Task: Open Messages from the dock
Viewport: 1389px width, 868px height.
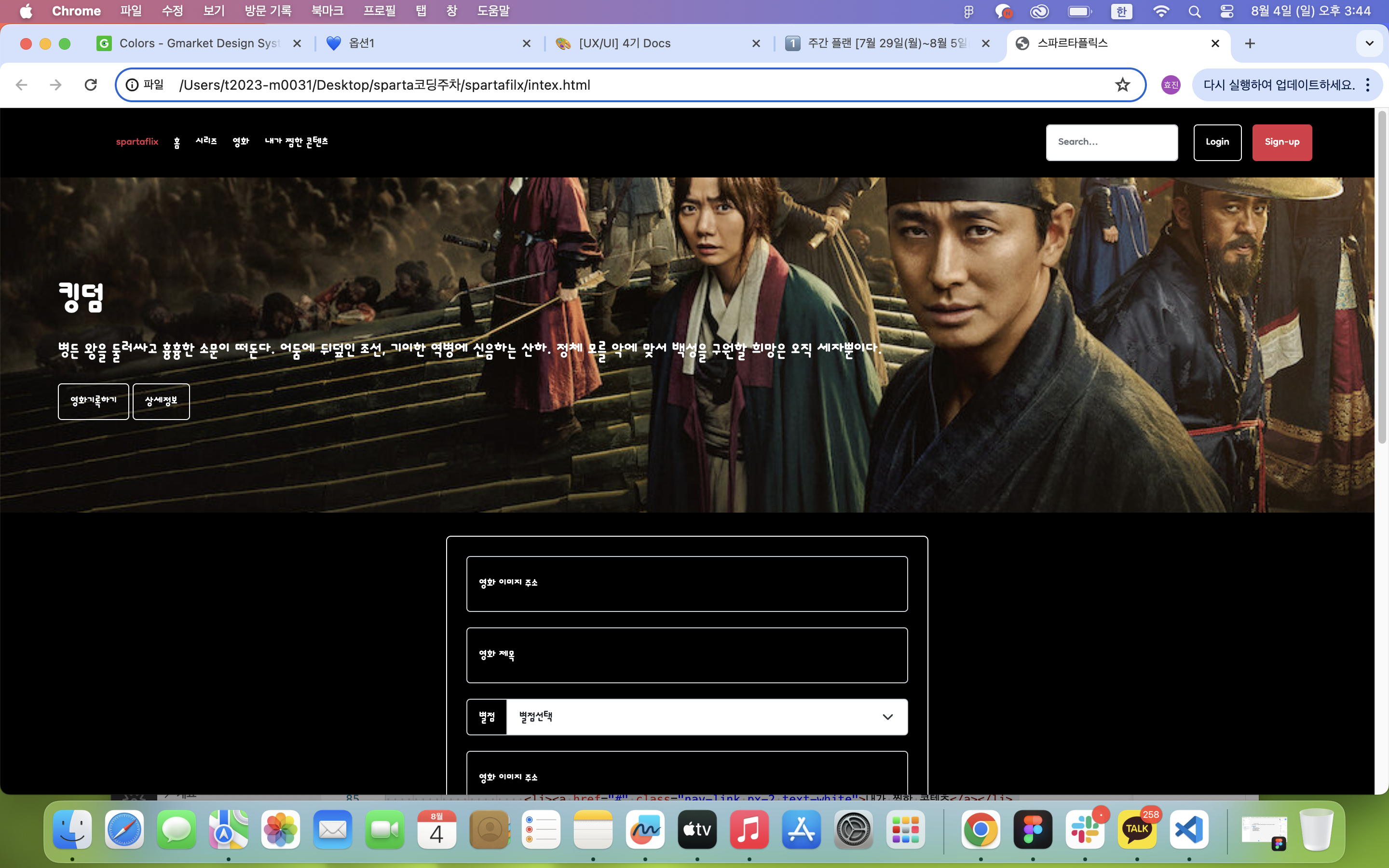Action: coord(176,829)
